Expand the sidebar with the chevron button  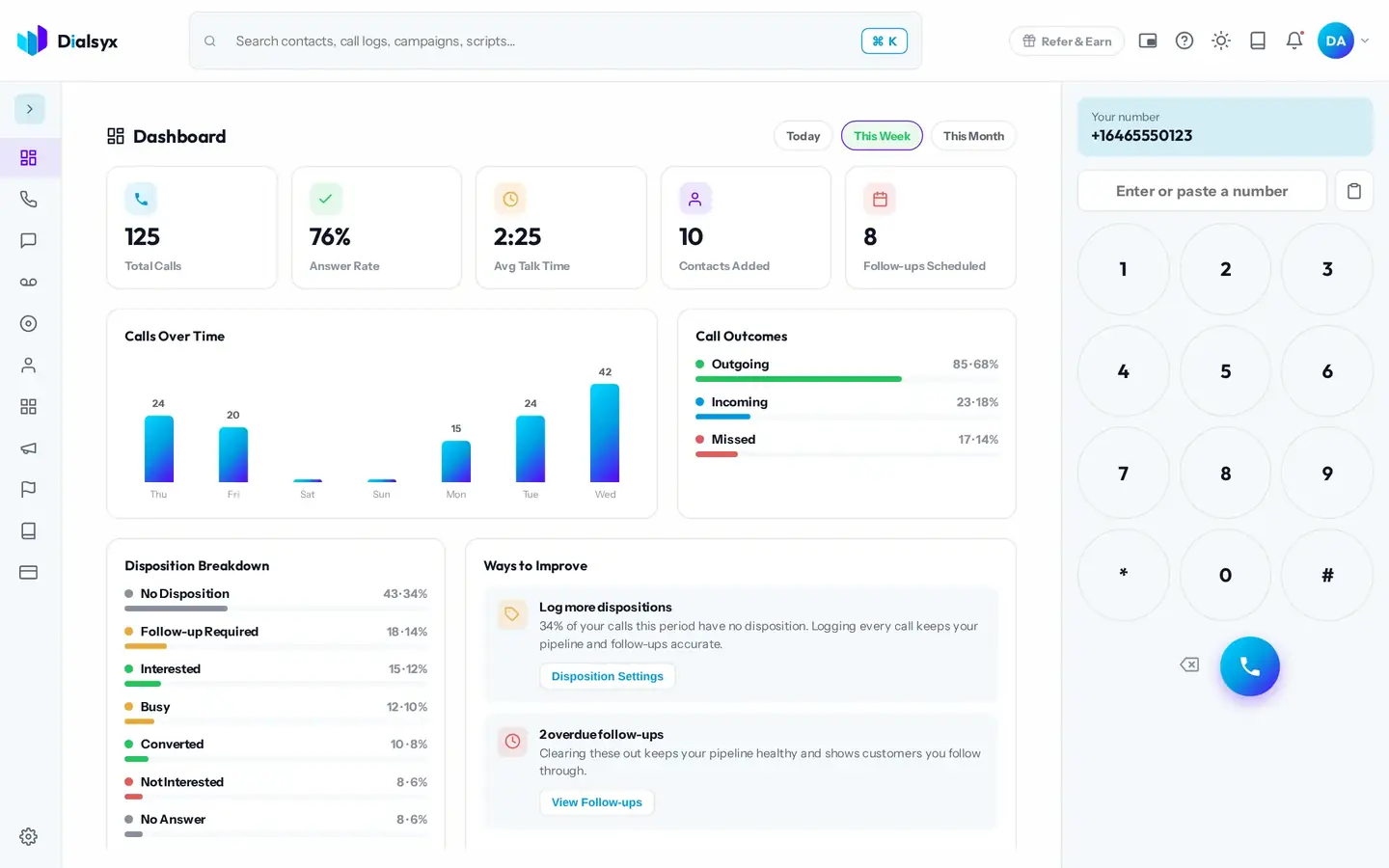pyautogui.click(x=30, y=109)
